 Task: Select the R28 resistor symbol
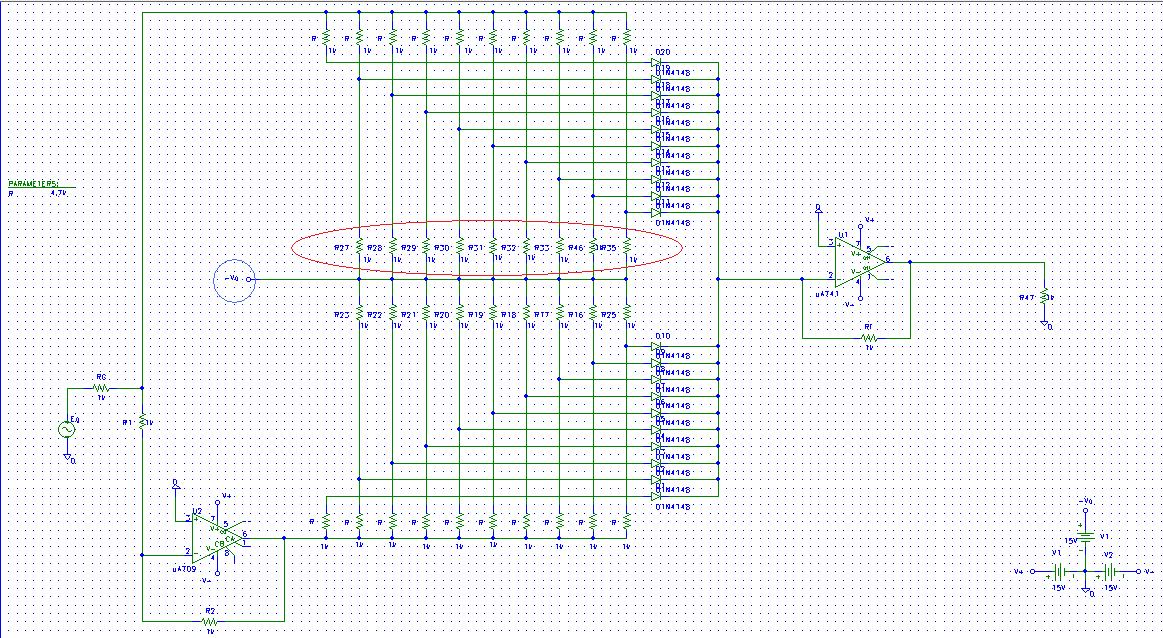click(392, 246)
